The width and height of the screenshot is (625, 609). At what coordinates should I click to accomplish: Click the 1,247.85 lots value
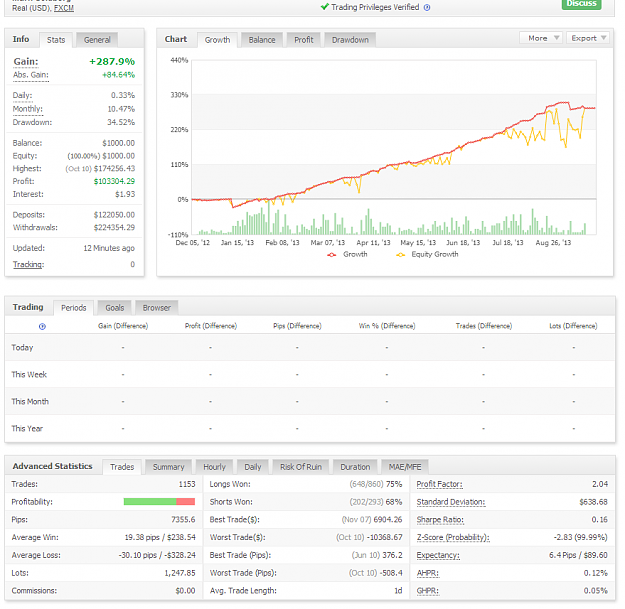tap(180, 574)
